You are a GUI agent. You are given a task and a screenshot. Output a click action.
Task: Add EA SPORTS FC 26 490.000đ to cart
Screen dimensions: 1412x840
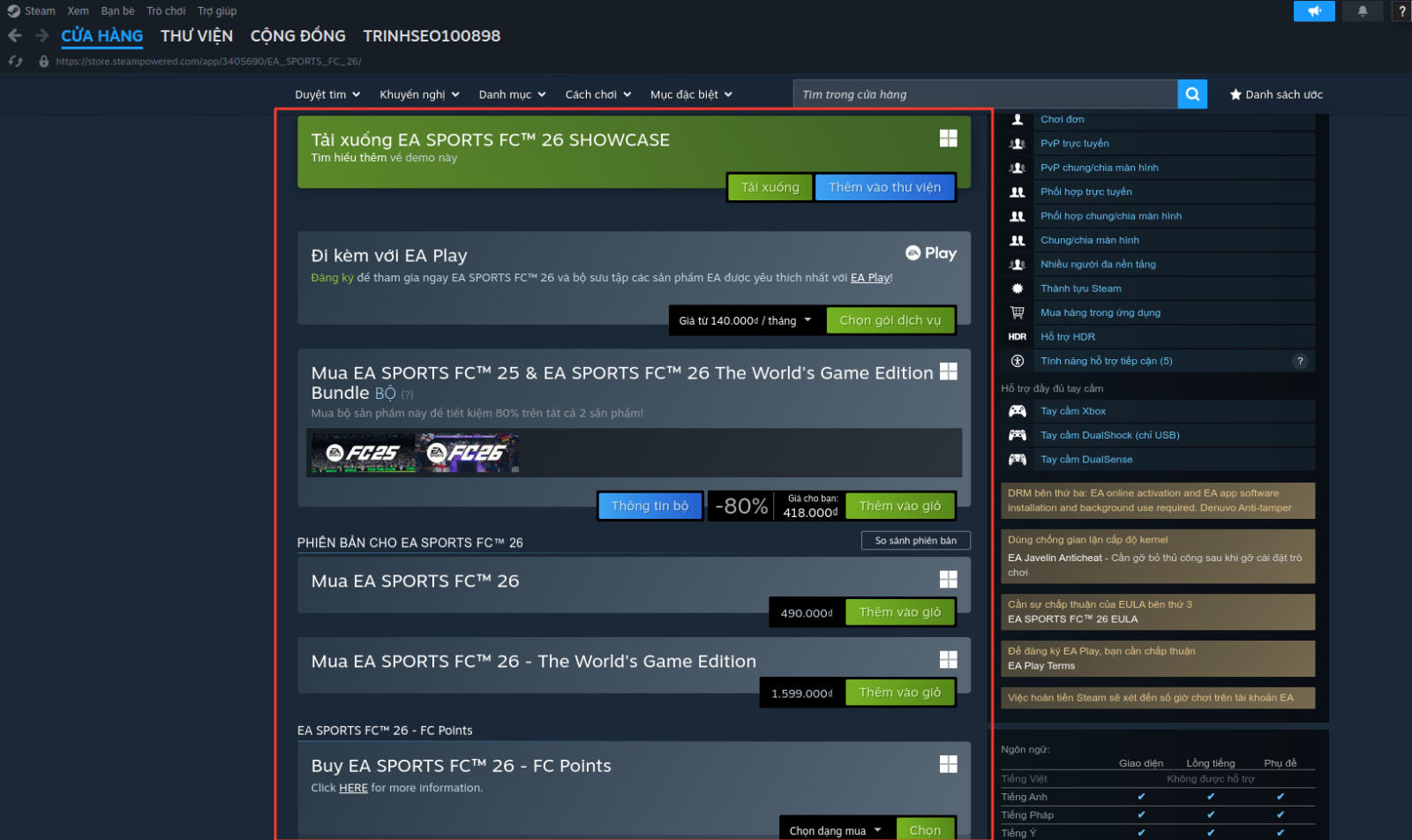[x=900, y=612]
